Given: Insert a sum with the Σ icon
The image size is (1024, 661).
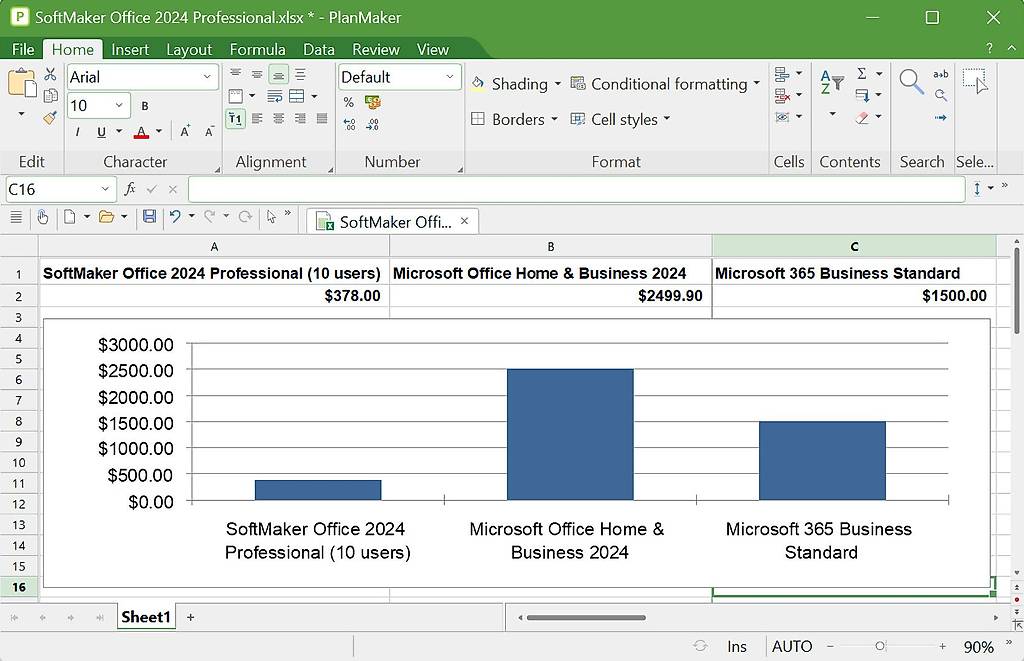Looking at the screenshot, I should 861,72.
